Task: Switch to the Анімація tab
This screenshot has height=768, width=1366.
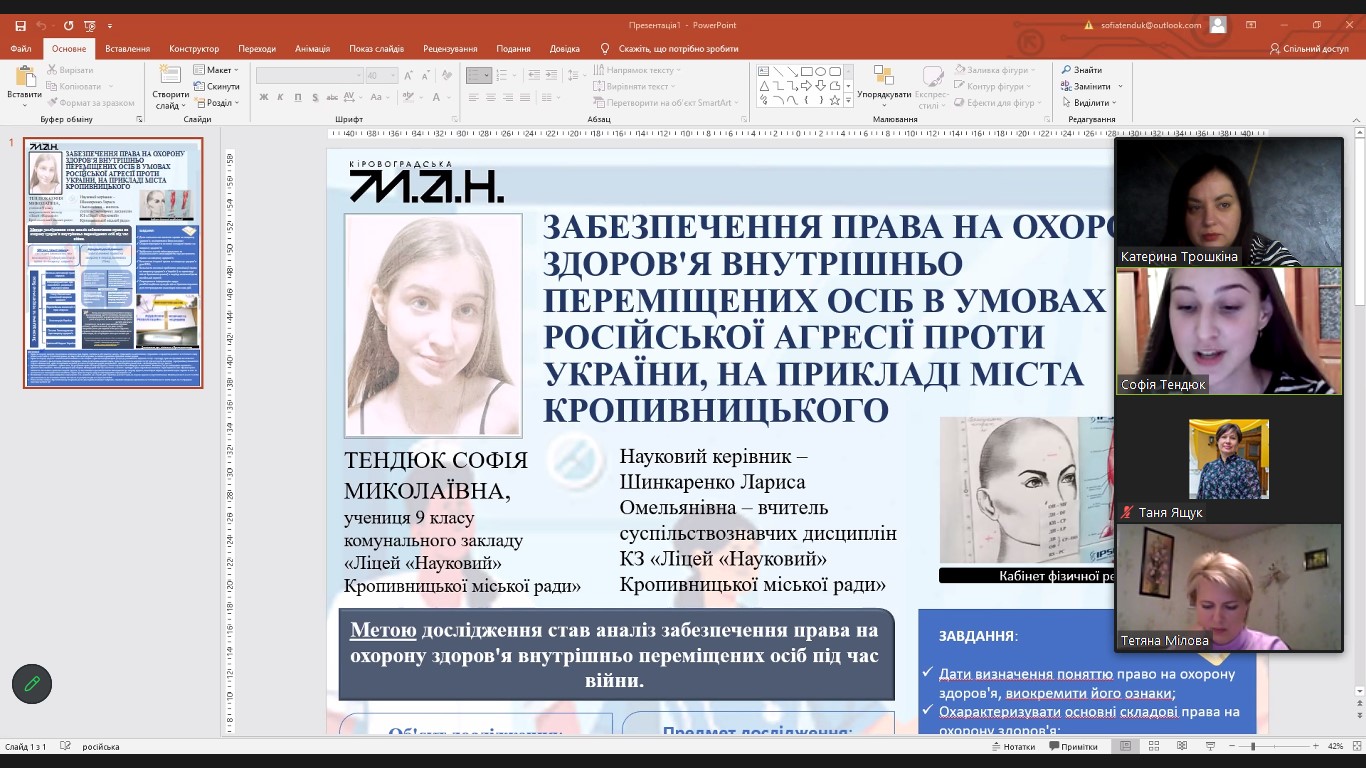Action: 312,49
